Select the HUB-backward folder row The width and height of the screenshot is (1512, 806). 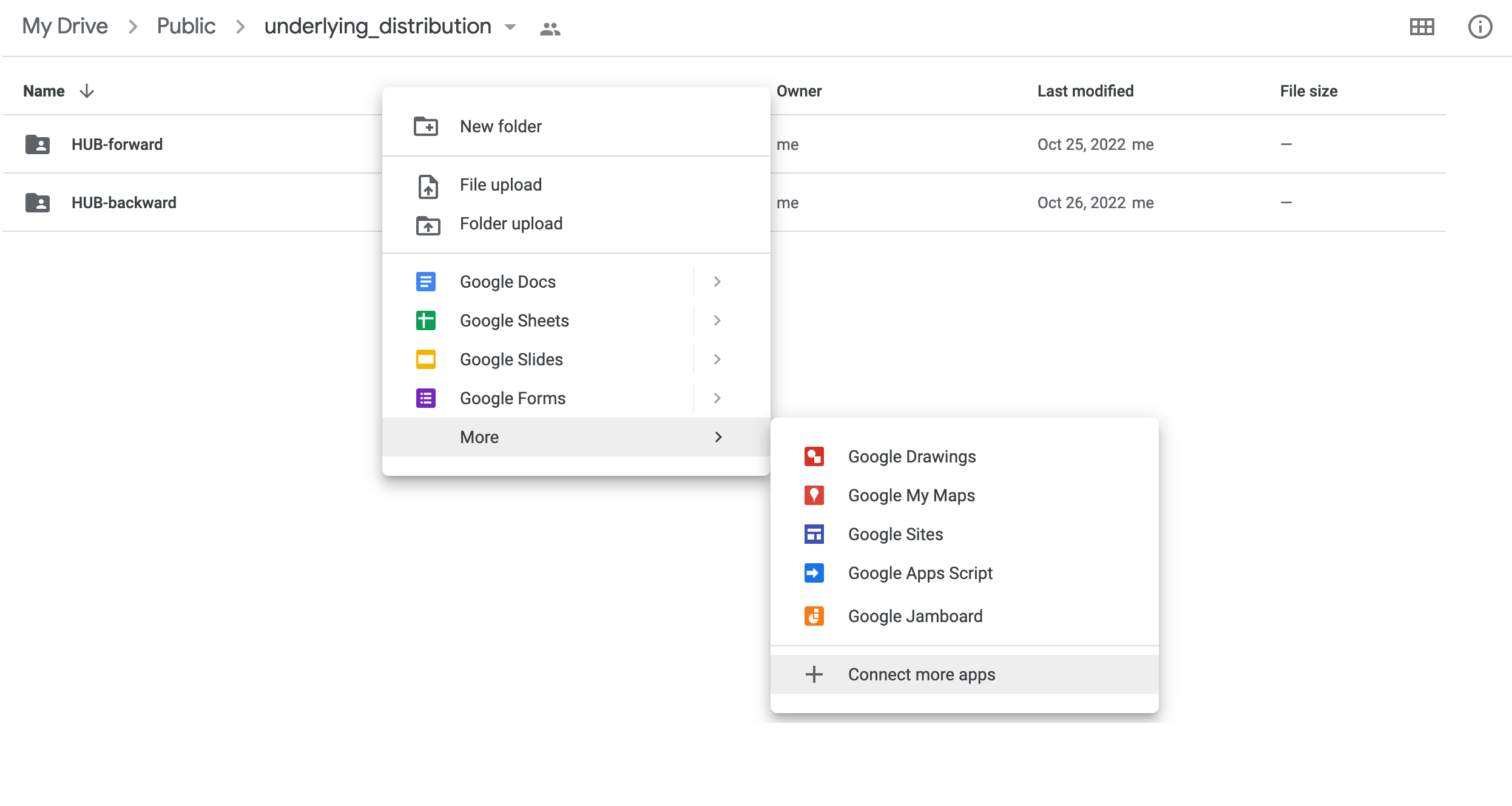tap(124, 203)
